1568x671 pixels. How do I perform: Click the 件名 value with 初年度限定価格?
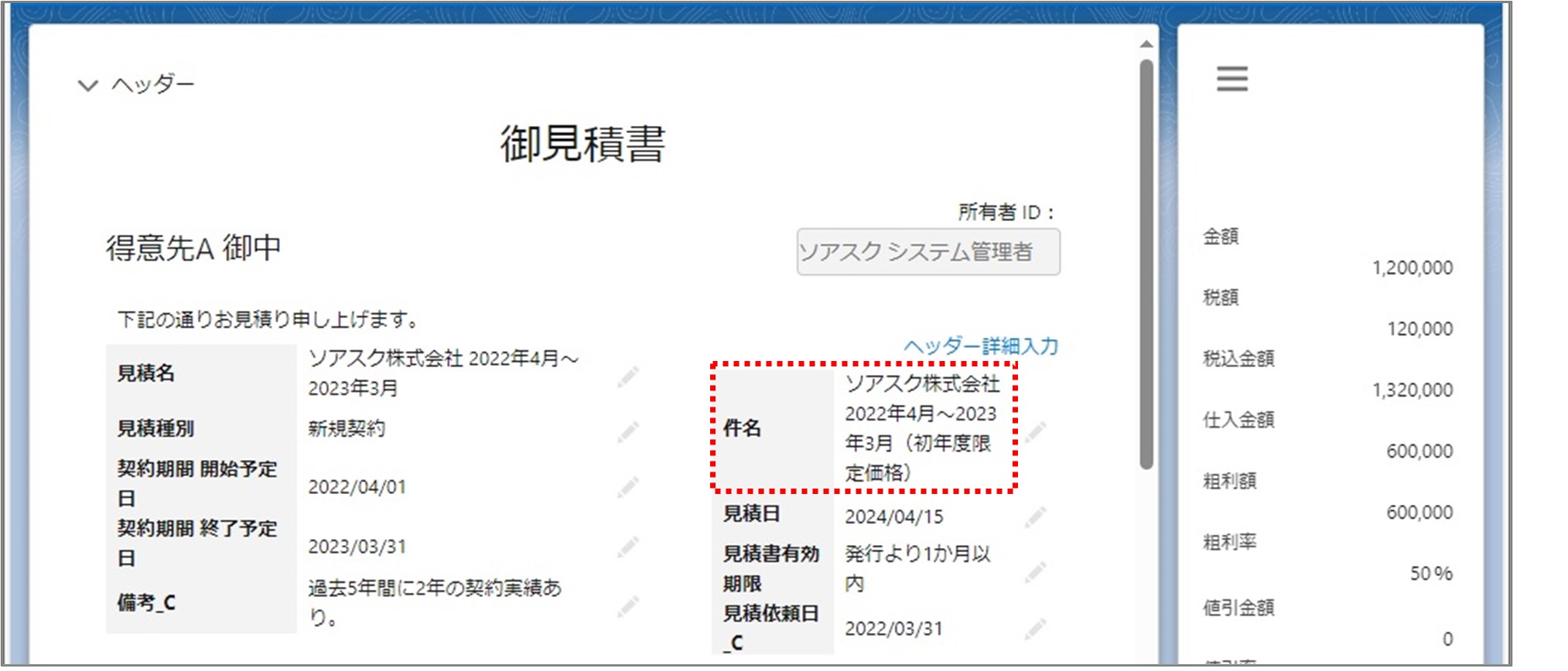click(922, 428)
